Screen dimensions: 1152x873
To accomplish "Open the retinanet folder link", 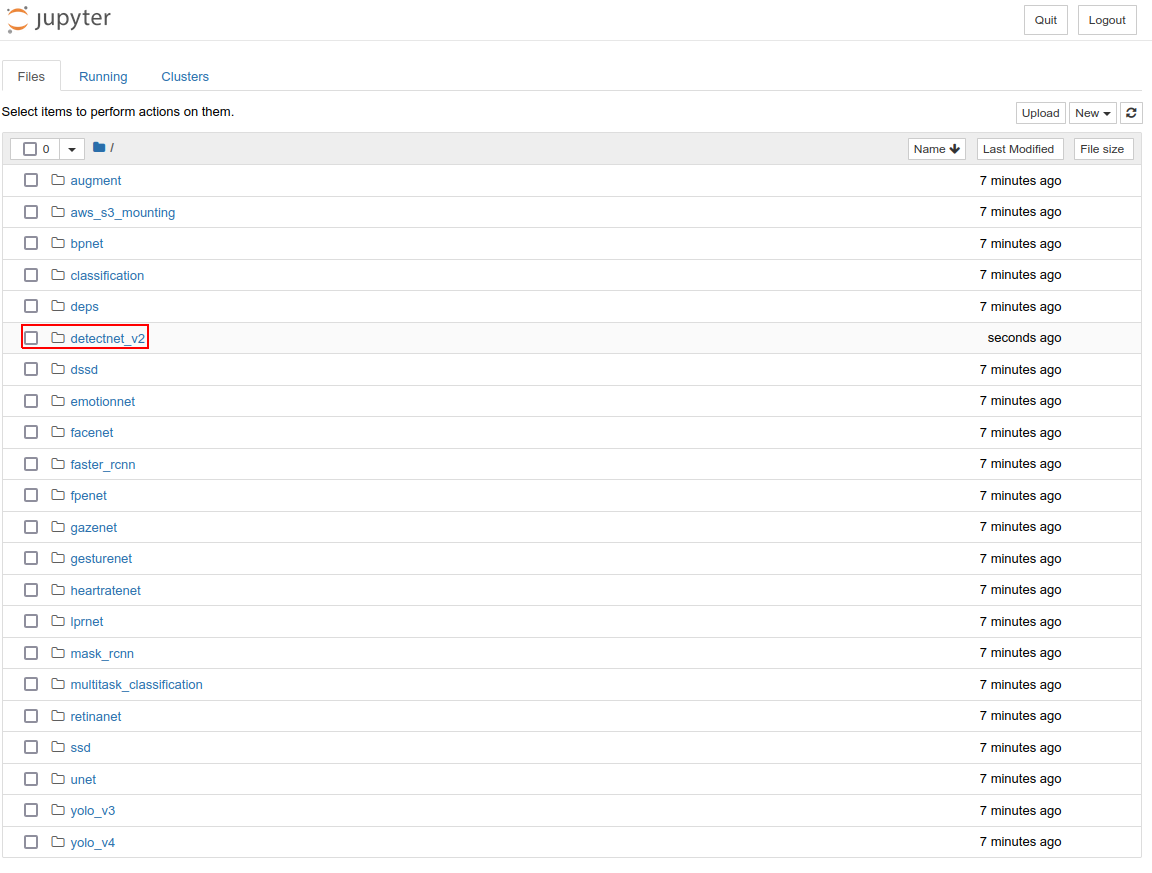I will (96, 716).
